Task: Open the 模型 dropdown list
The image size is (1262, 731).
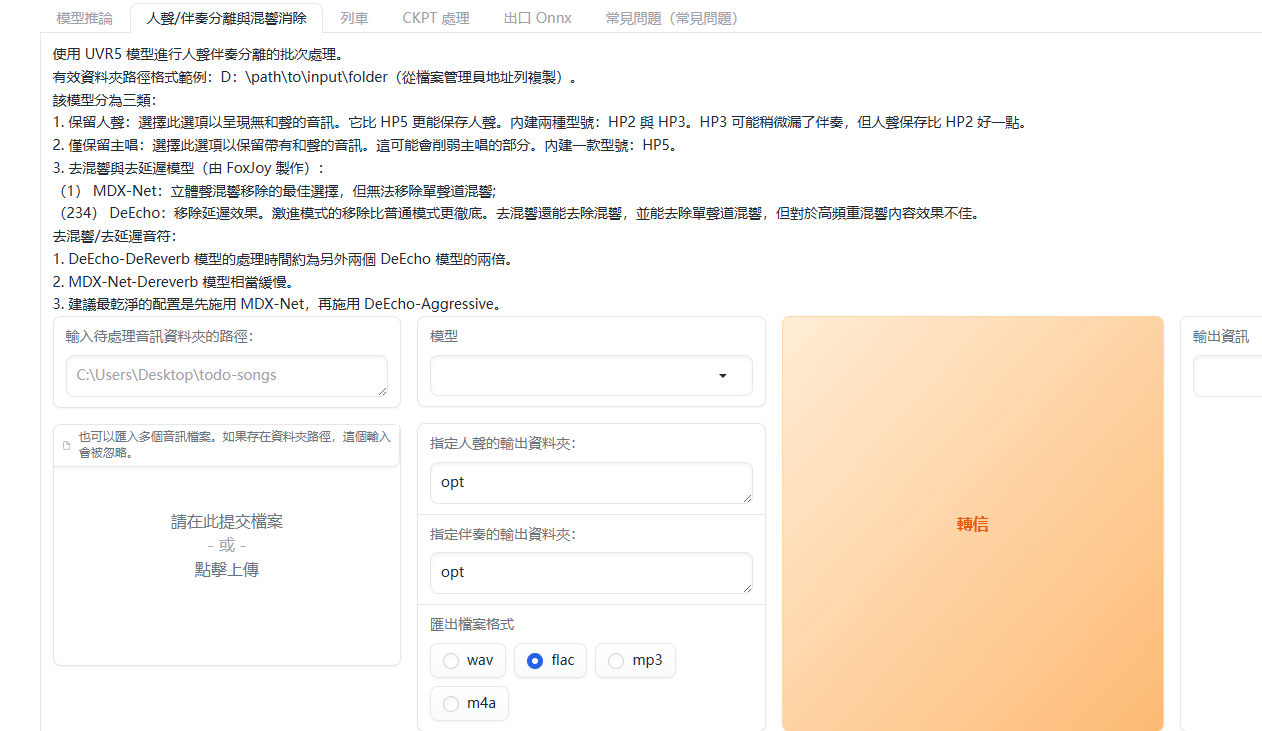Action: 591,376
